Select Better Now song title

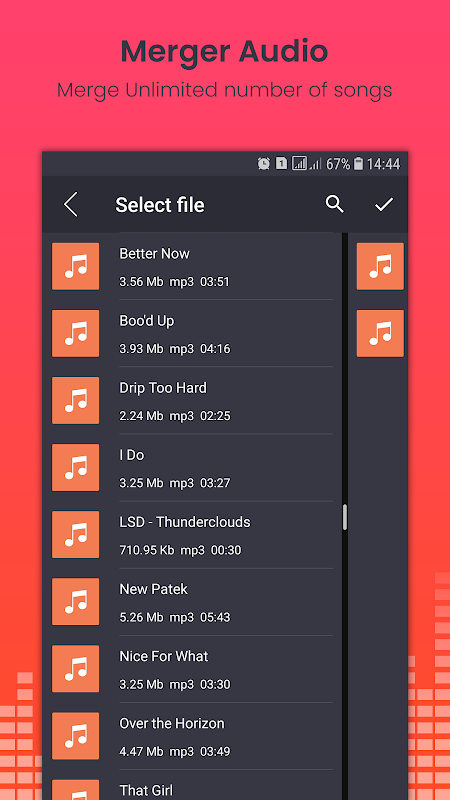(x=154, y=254)
